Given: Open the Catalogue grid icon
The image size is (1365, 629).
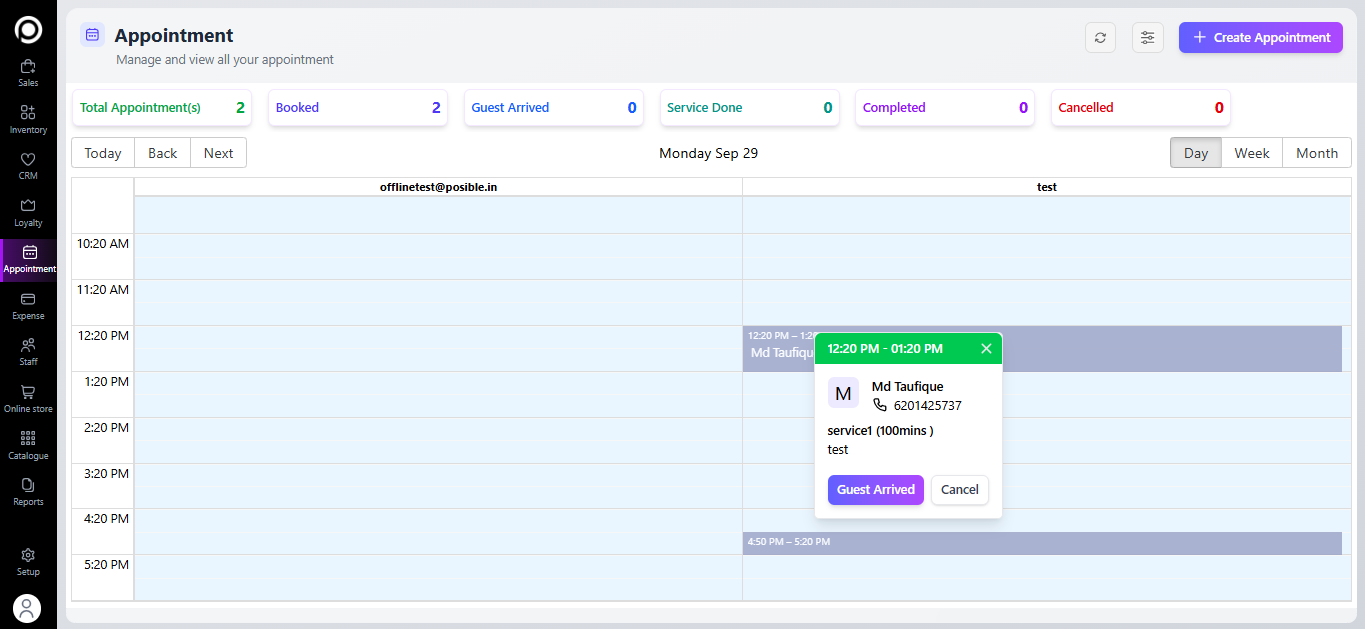Looking at the screenshot, I should 28,444.
